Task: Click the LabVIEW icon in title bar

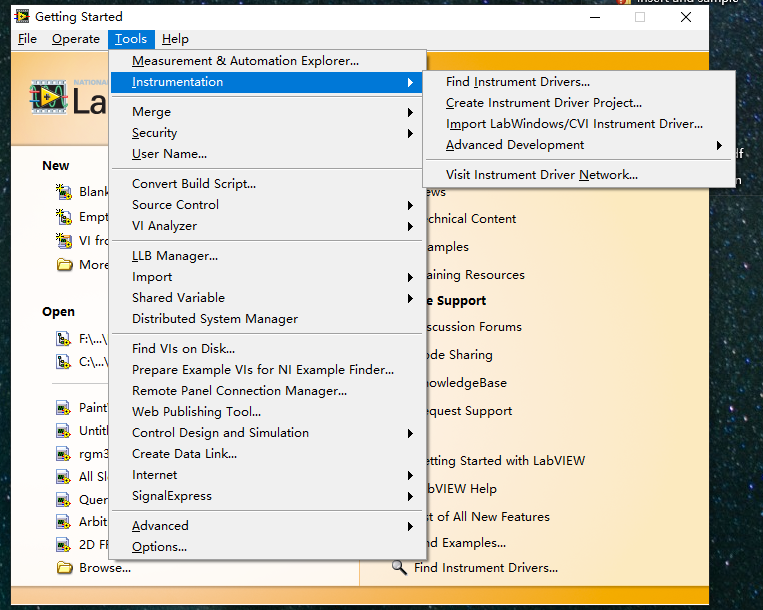Action: click(x=21, y=17)
